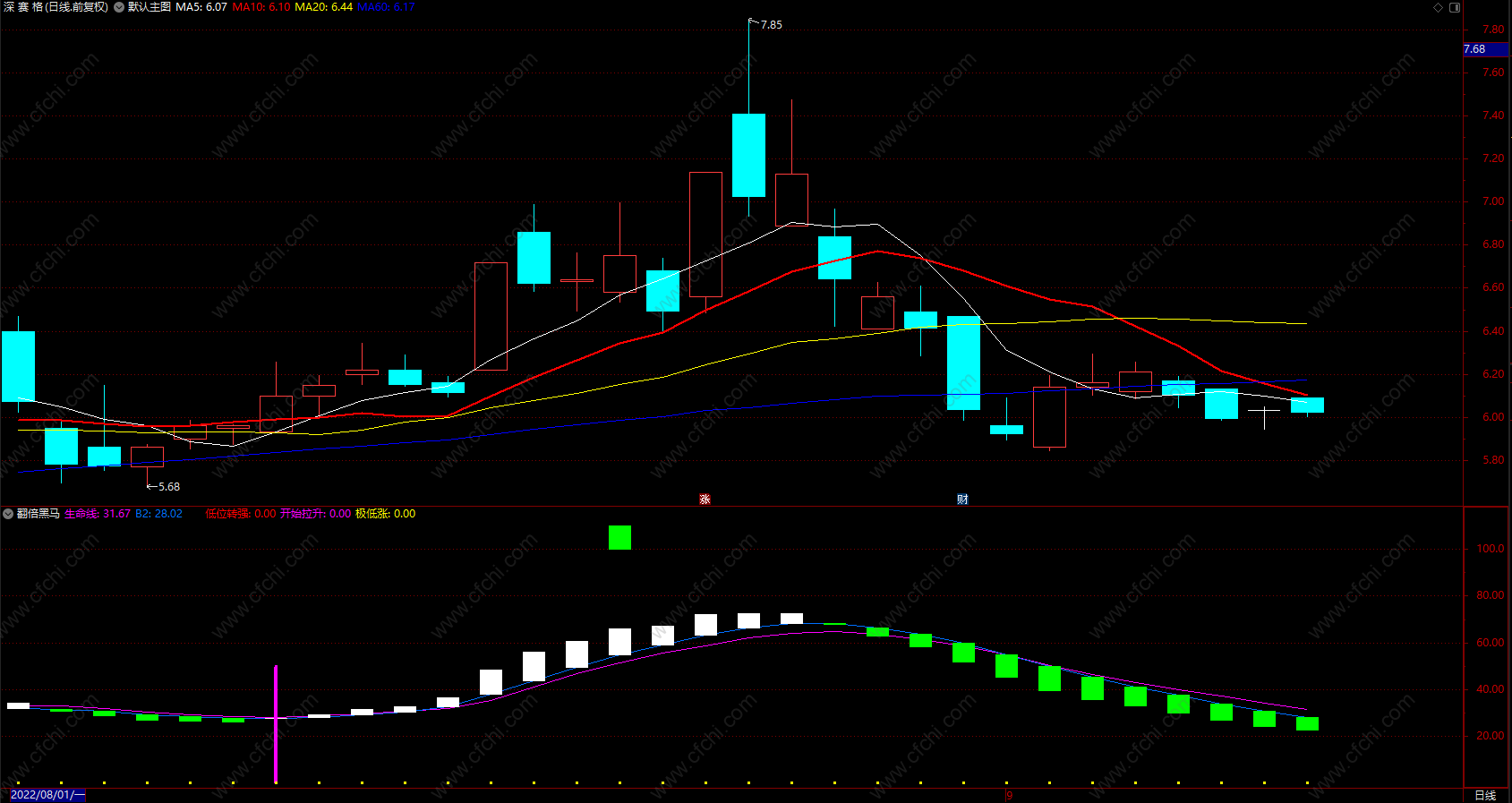Click the MA10: 6.10 value

(x=261, y=7)
